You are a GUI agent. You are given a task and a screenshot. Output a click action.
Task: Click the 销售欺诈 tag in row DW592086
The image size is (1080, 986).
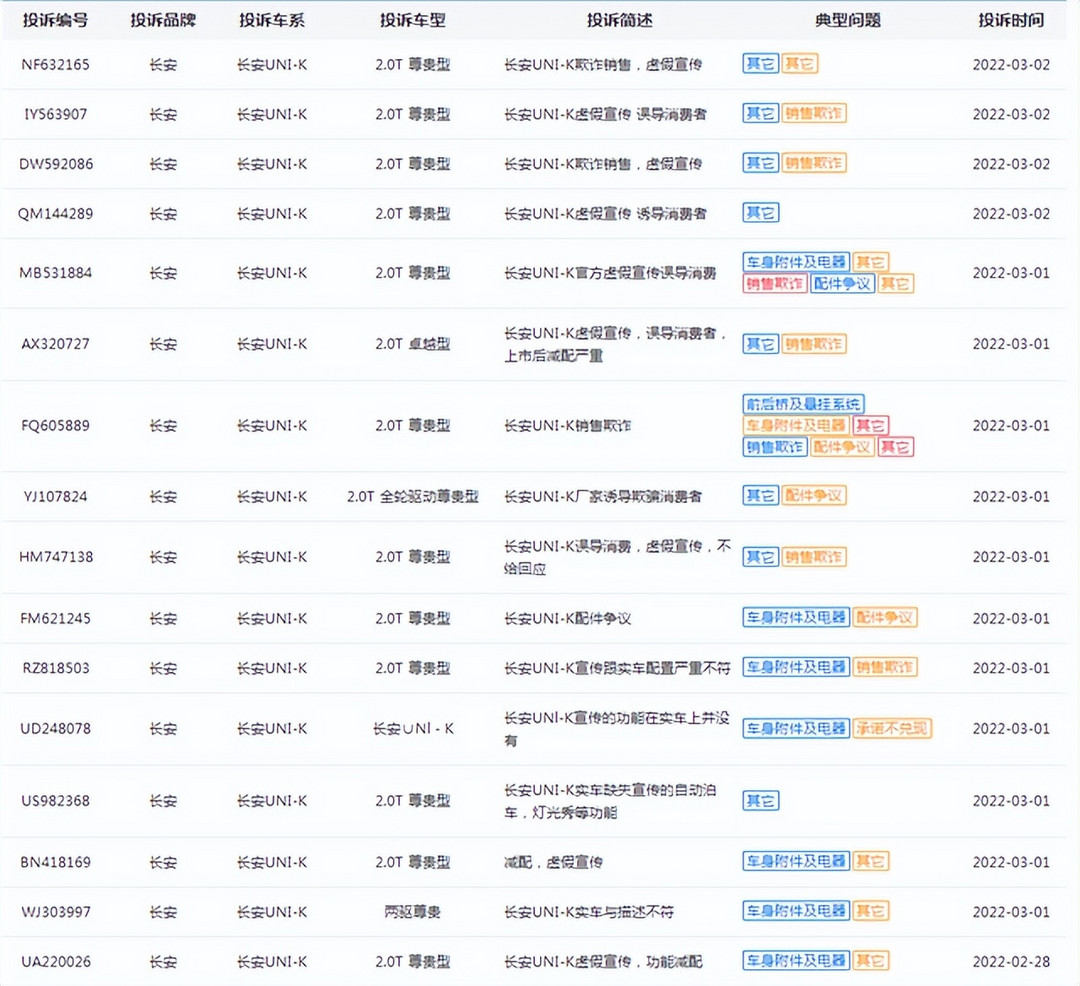pyautogui.click(x=813, y=162)
